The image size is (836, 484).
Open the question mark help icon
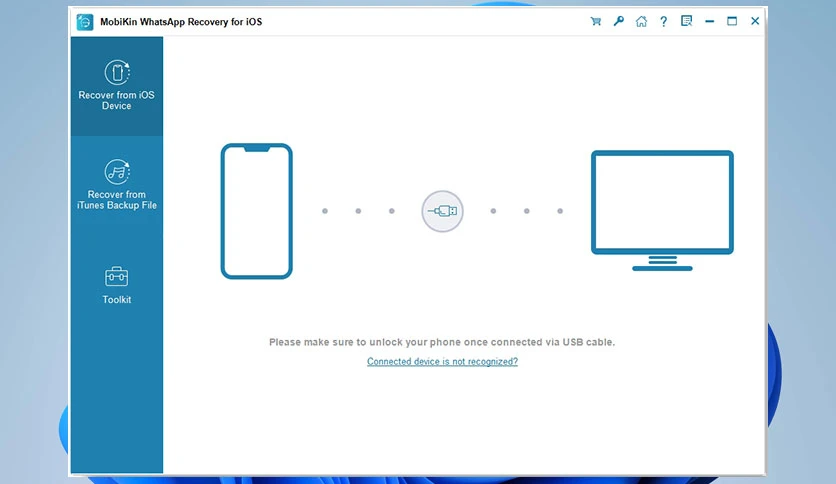coord(663,21)
